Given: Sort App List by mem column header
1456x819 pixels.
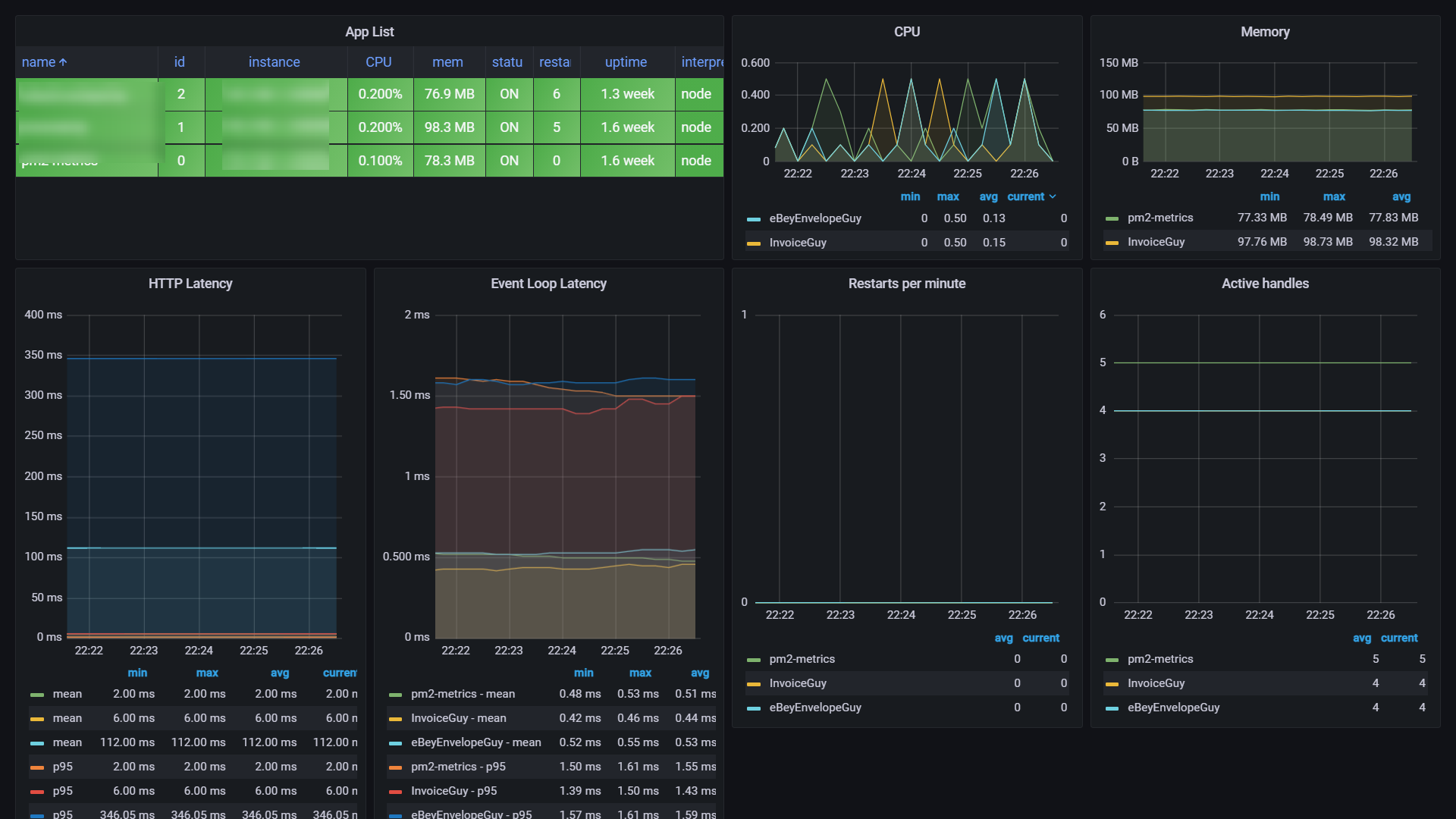Looking at the screenshot, I should 447,62.
